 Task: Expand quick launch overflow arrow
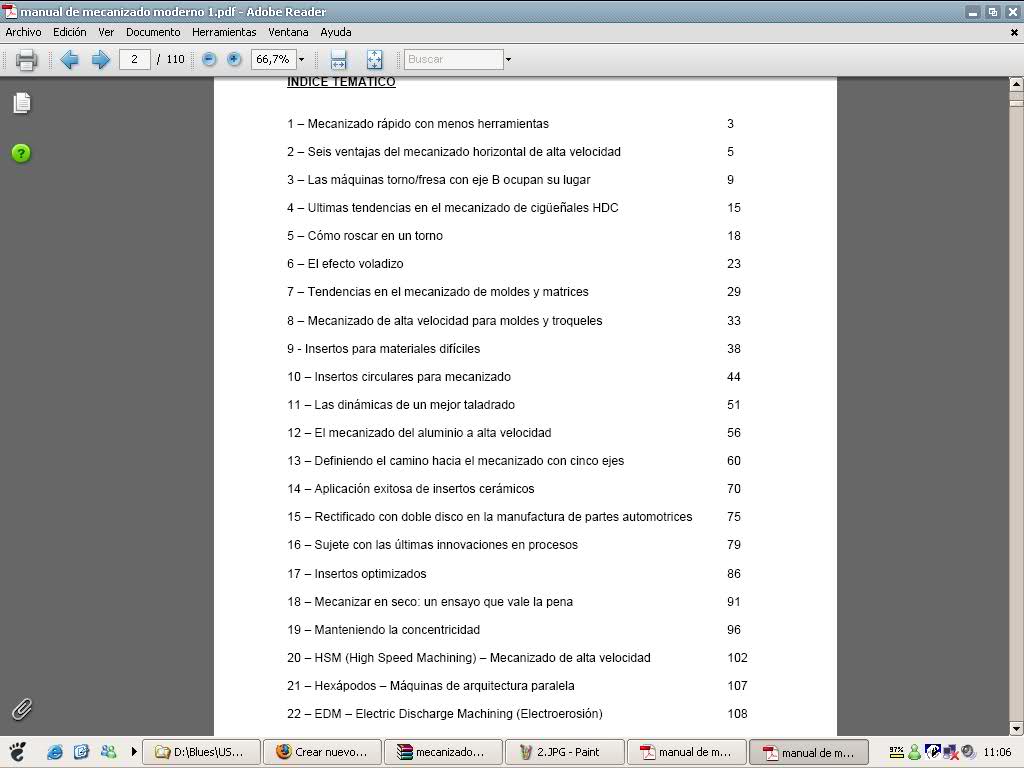134,752
